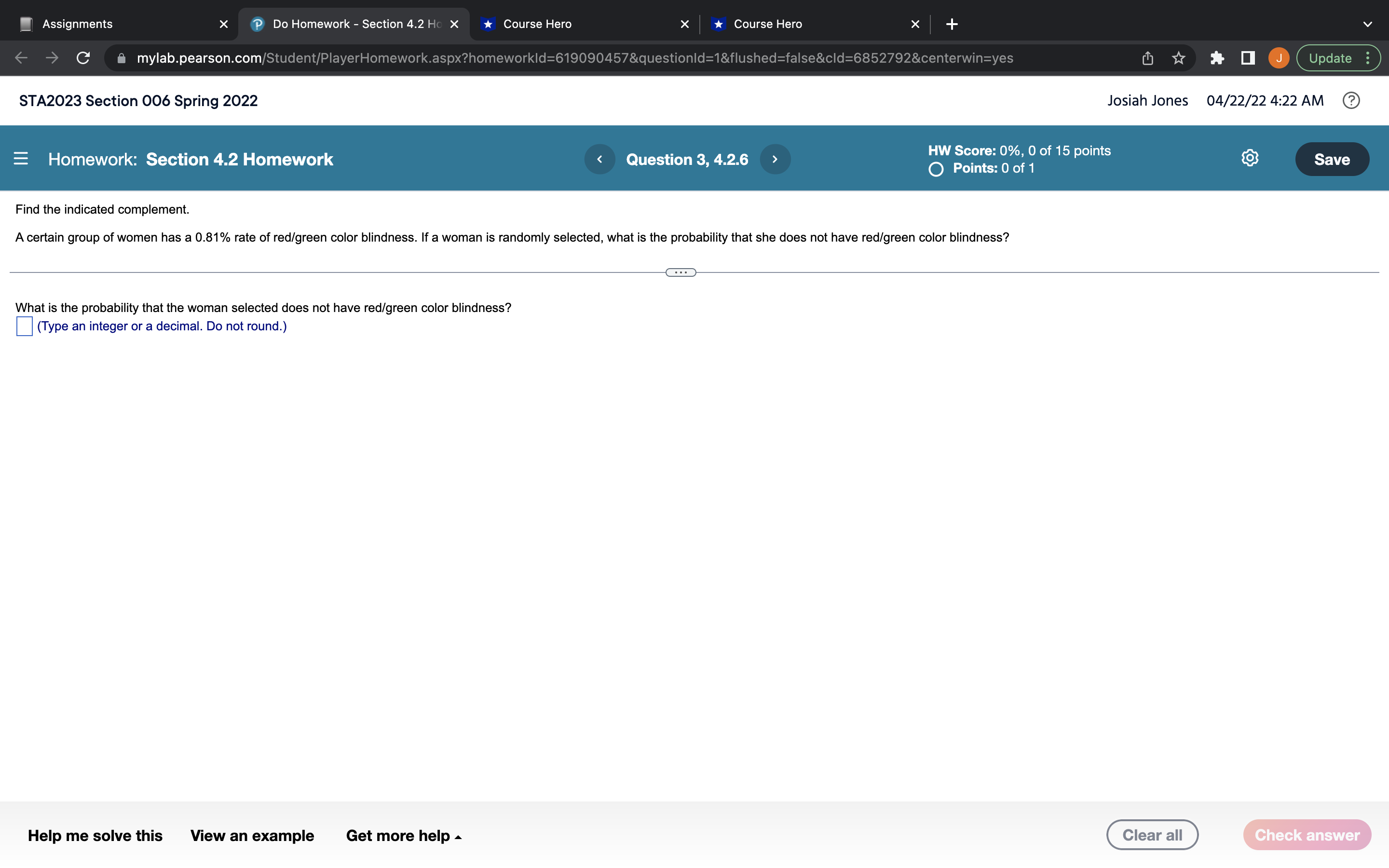Image resolution: width=1389 pixels, height=868 pixels.
Task: Reload the current page
Action: (82, 57)
